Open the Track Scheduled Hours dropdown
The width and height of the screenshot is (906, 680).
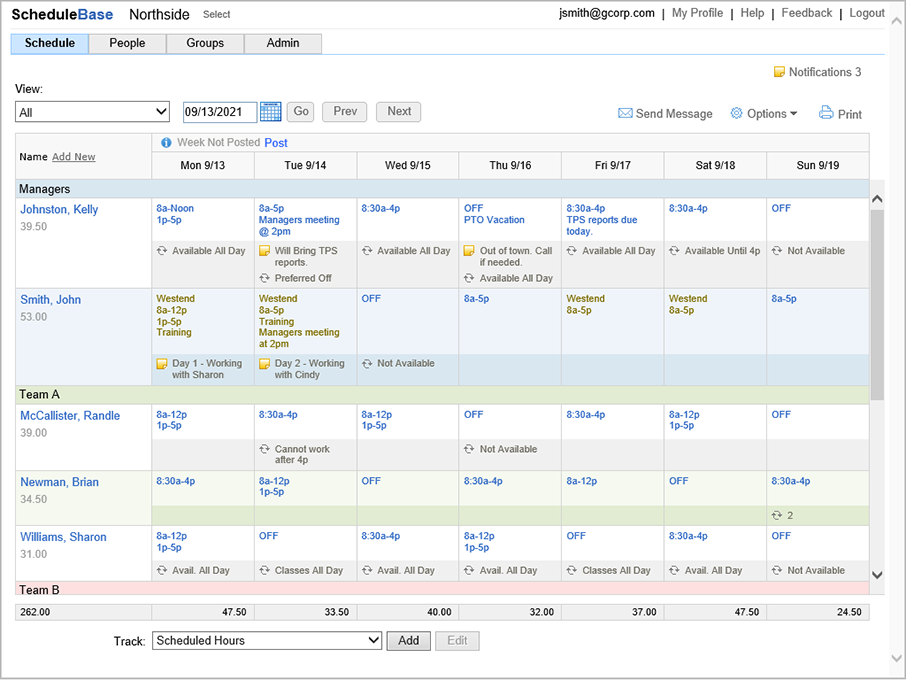click(267, 641)
